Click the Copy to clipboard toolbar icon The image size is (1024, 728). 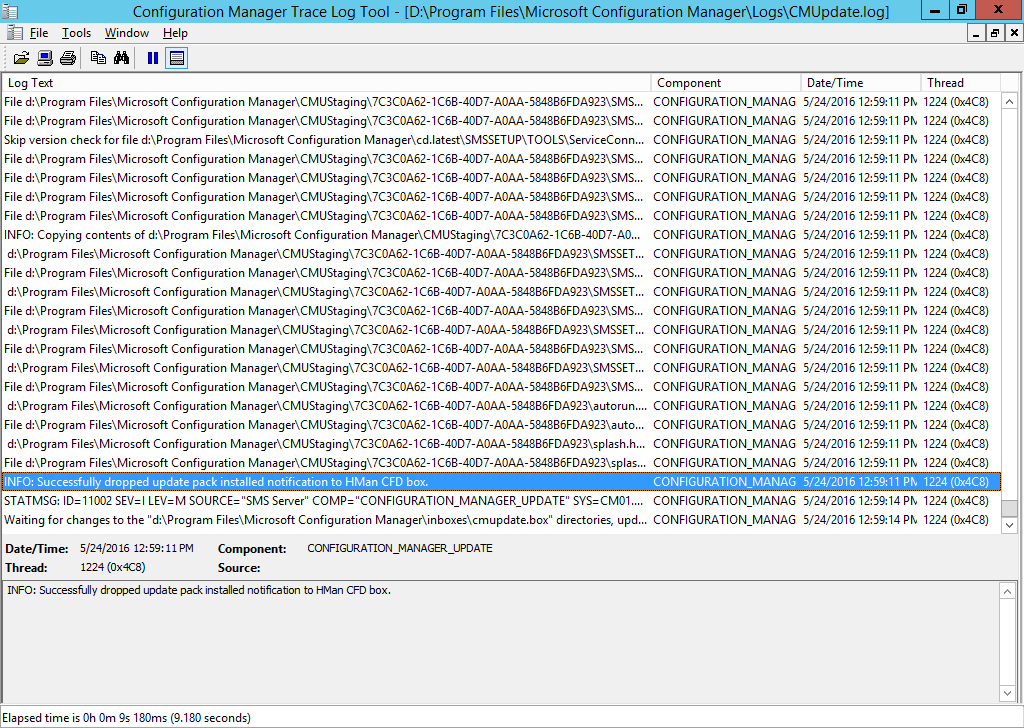(98, 58)
